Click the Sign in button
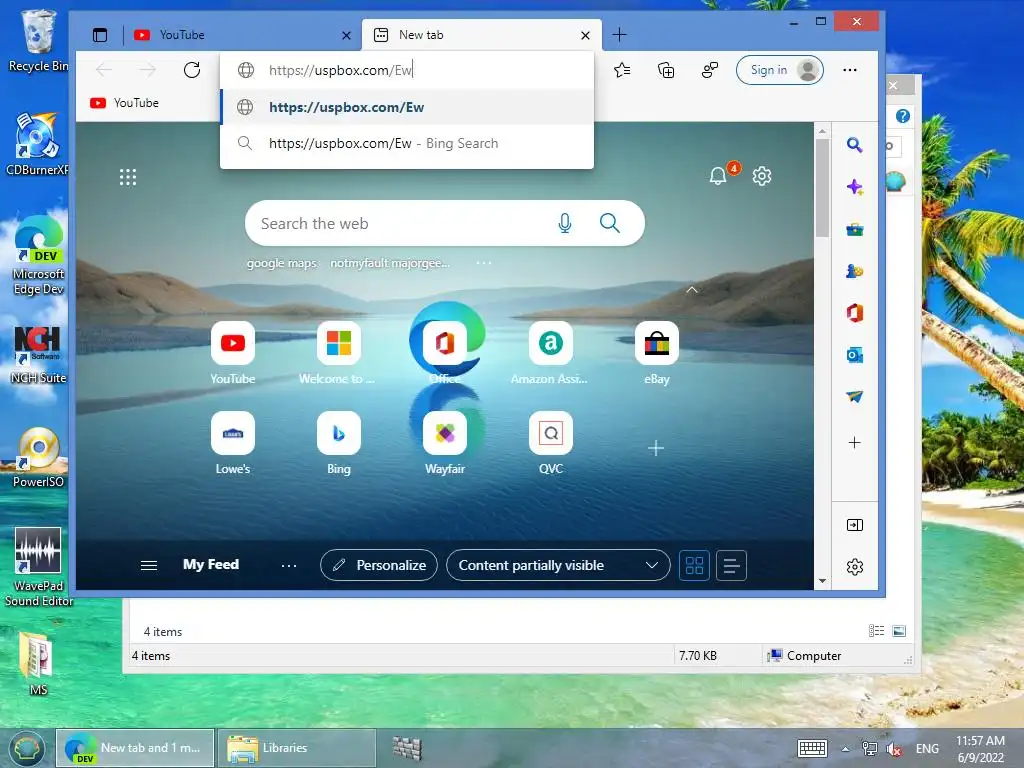This screenshot has height=768, width=1024. pyautogui.click(x=780, y=70)
